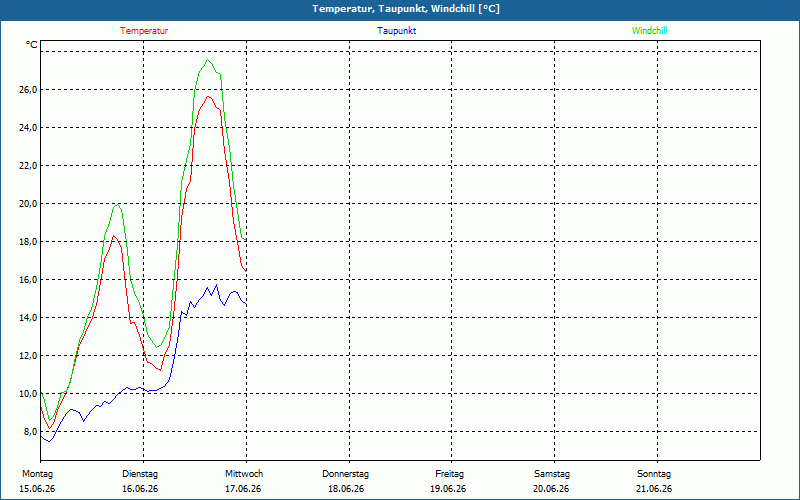Click the date 16.06.26
Image resolution: width=800 pixels, height=500 pixels.
coord(140,489)
